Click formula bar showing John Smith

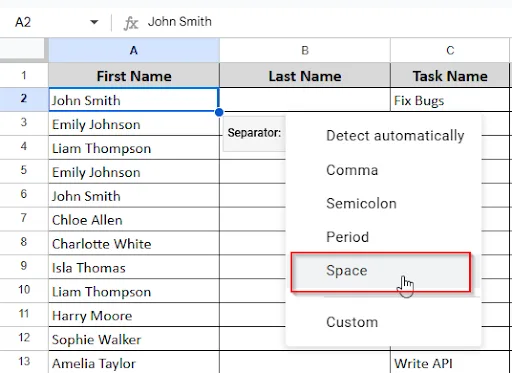tap(179, 22)
